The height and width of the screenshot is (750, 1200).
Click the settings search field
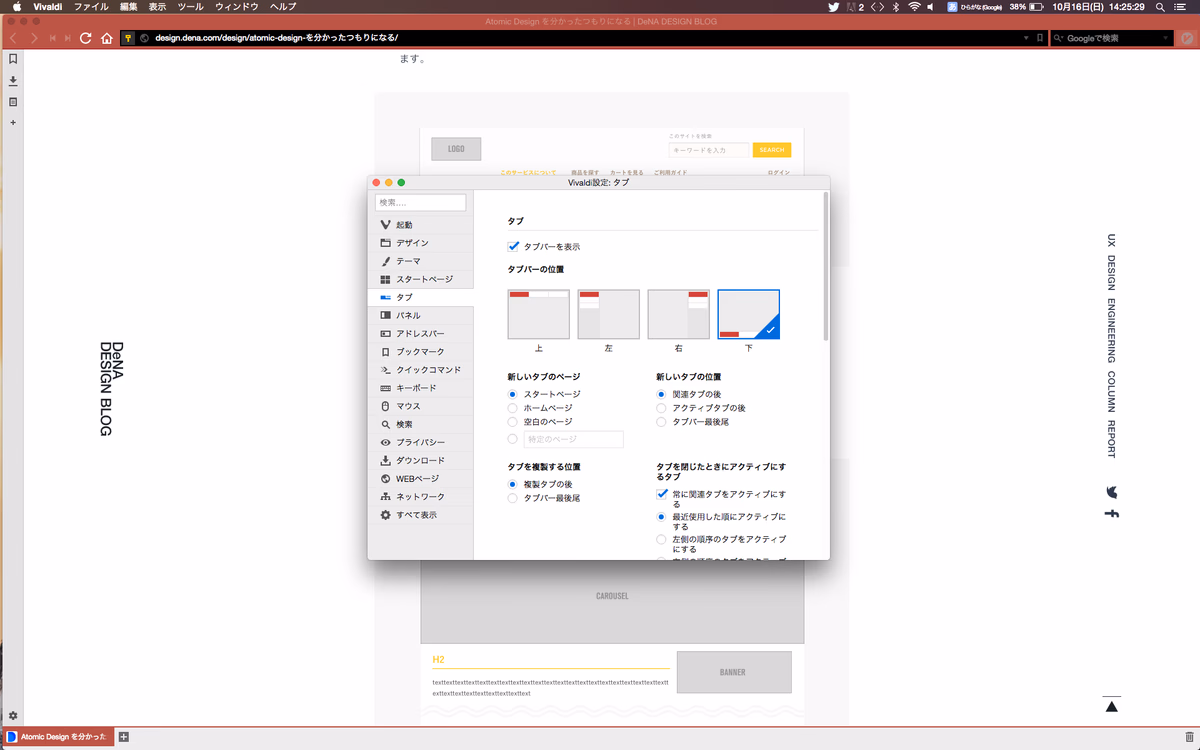[x=421, y=203]
